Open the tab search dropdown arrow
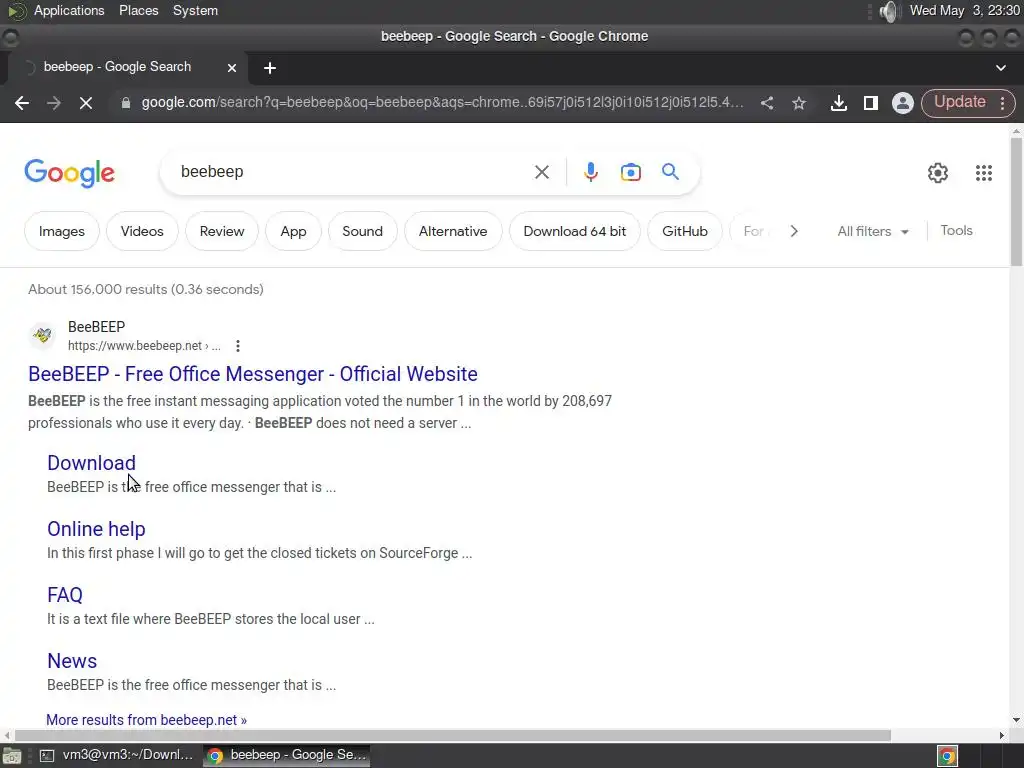Screen dimensions: 1024x768 point(1000,68)
